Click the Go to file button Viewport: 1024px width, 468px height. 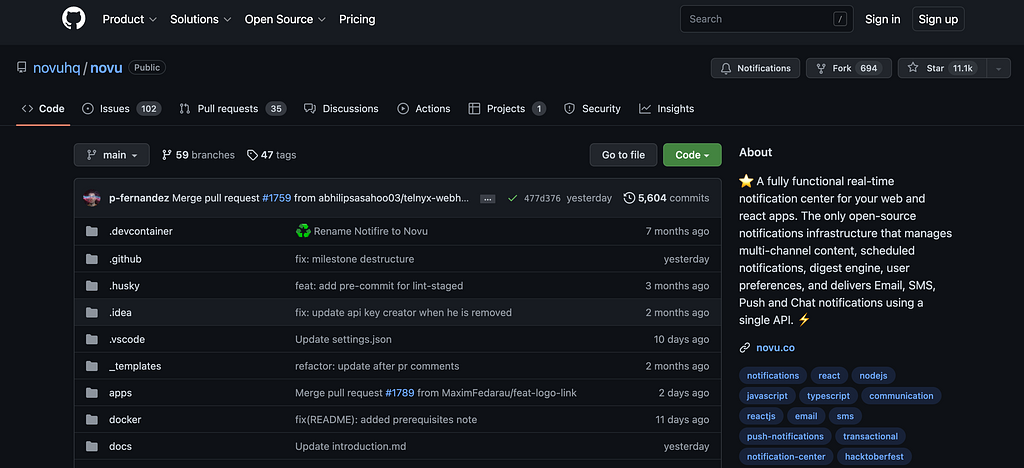tap(623, 155)
